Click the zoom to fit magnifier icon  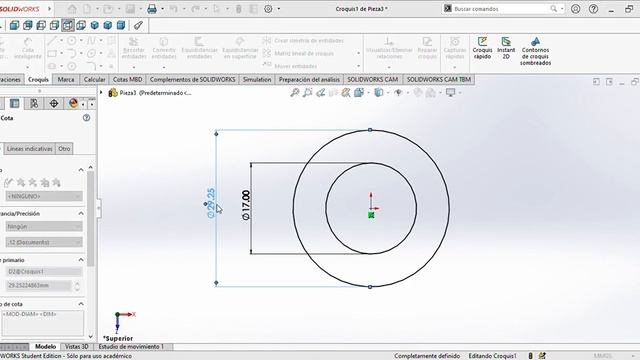[x=294, y=93]
